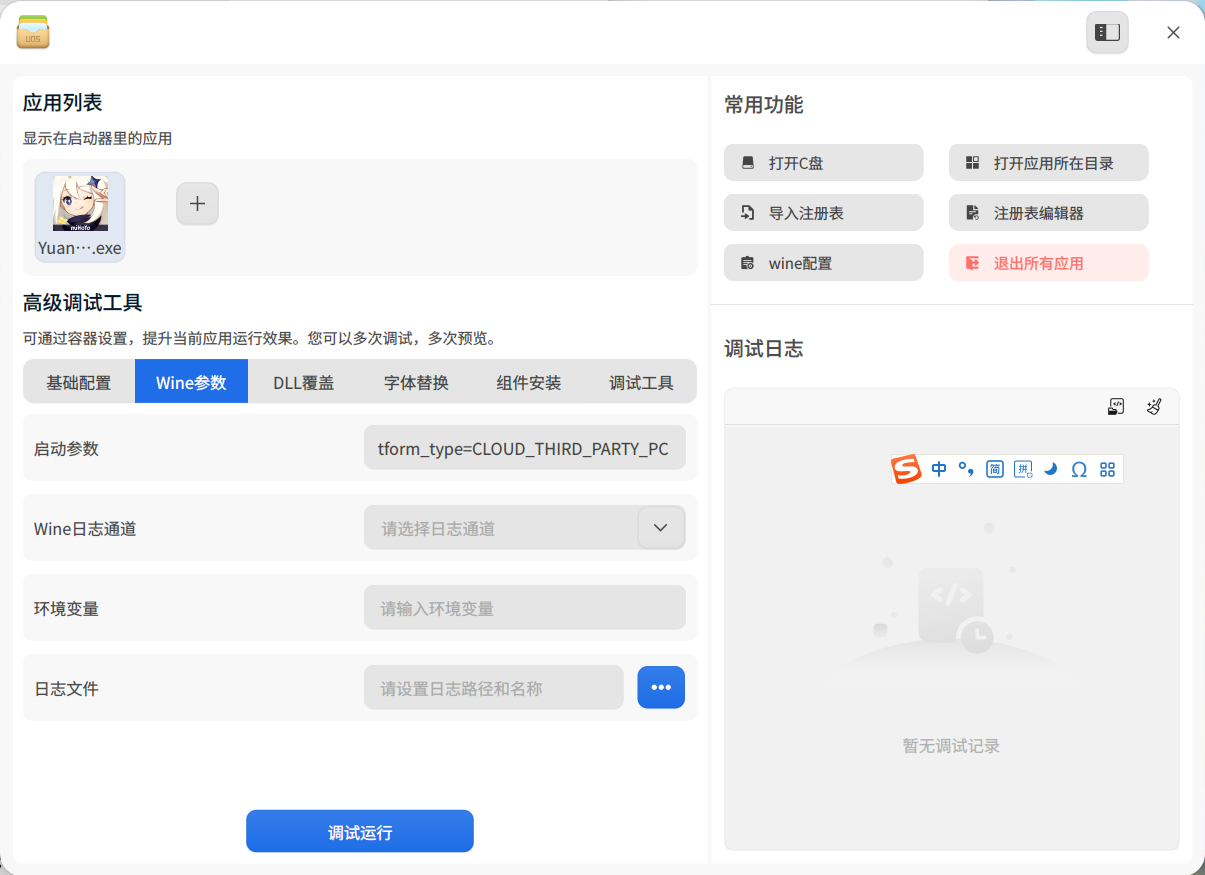Toggle punctuation mode in IME bar
1205x875 pixels.
[966, 469]
